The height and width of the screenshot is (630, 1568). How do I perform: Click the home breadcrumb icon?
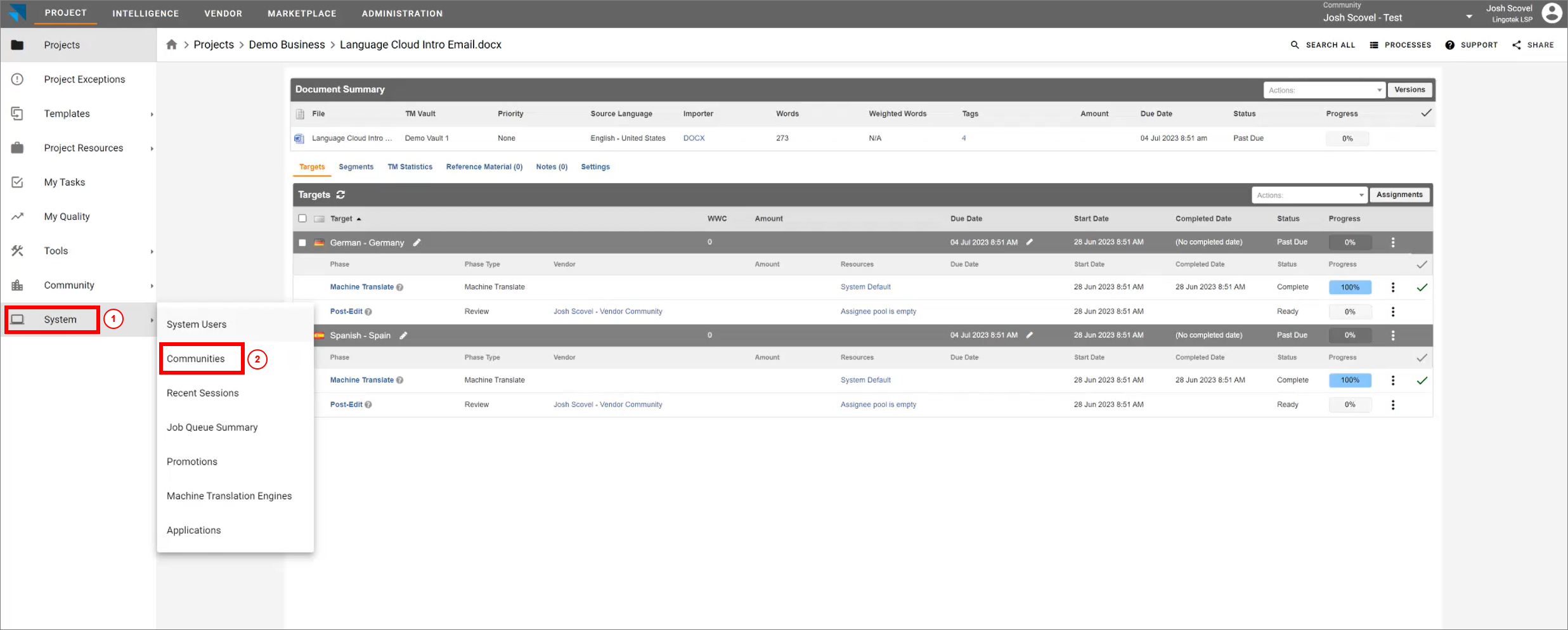(172, 45)
